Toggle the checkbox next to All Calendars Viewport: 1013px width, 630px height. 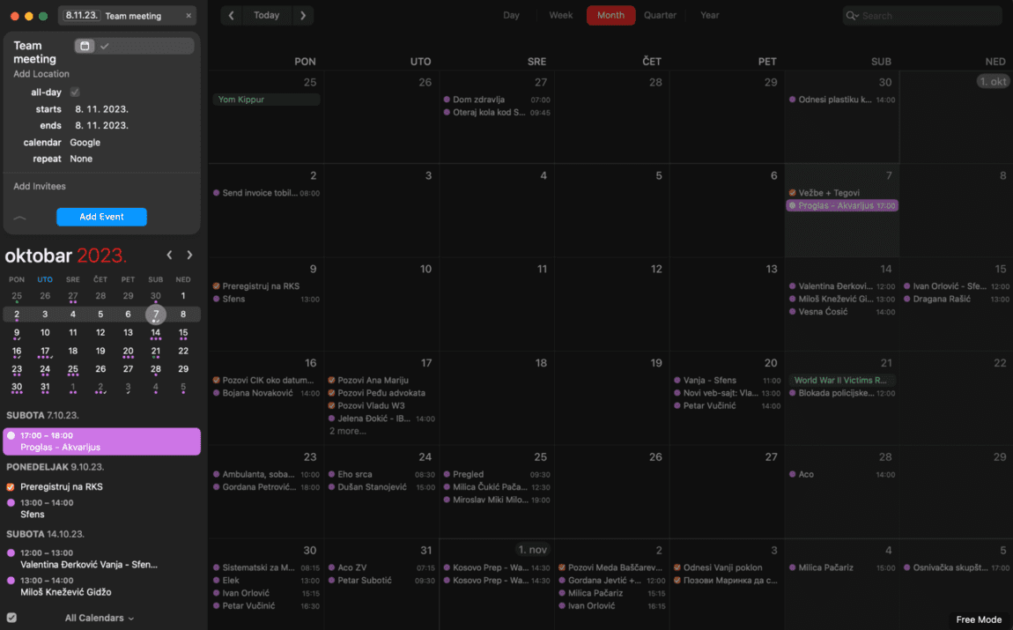(11, 617)
